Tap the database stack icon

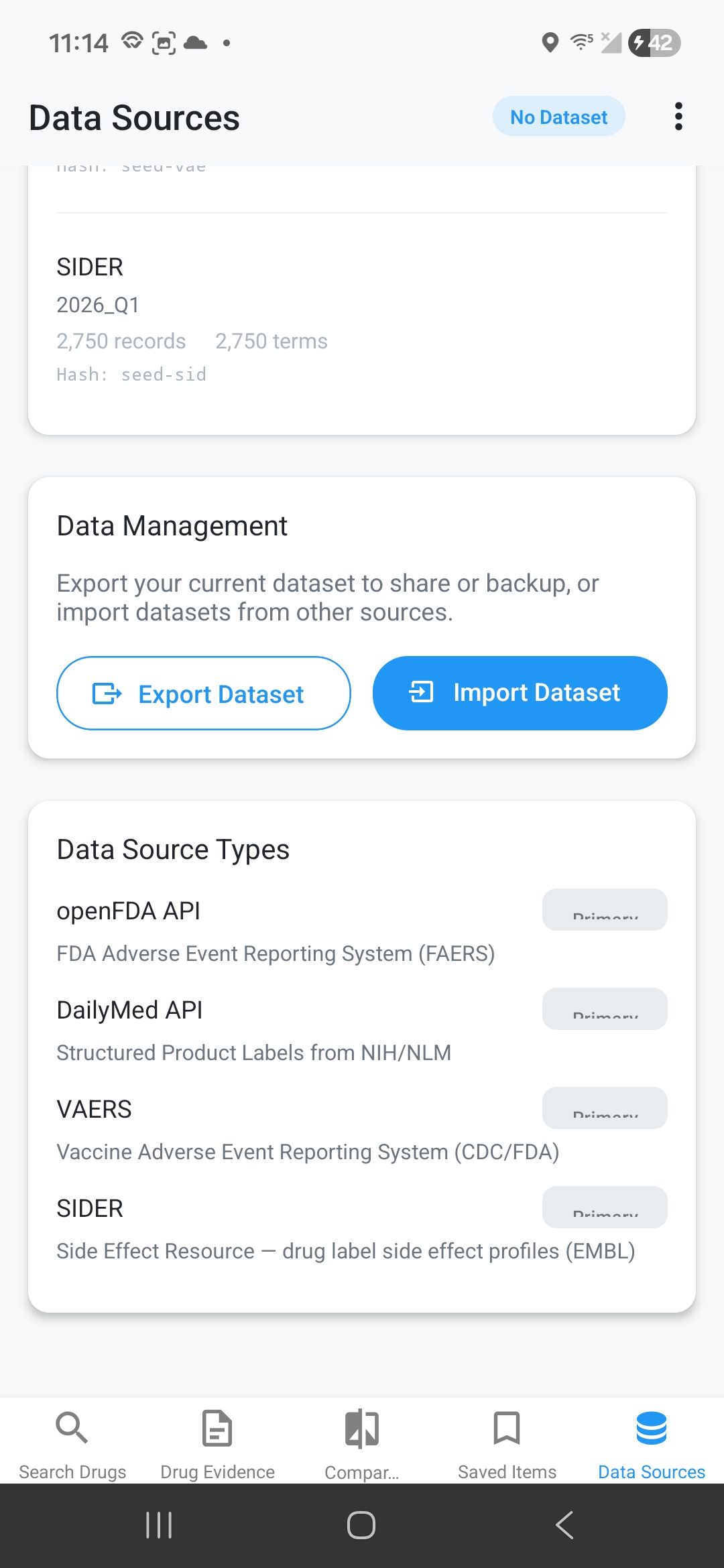652,1428
